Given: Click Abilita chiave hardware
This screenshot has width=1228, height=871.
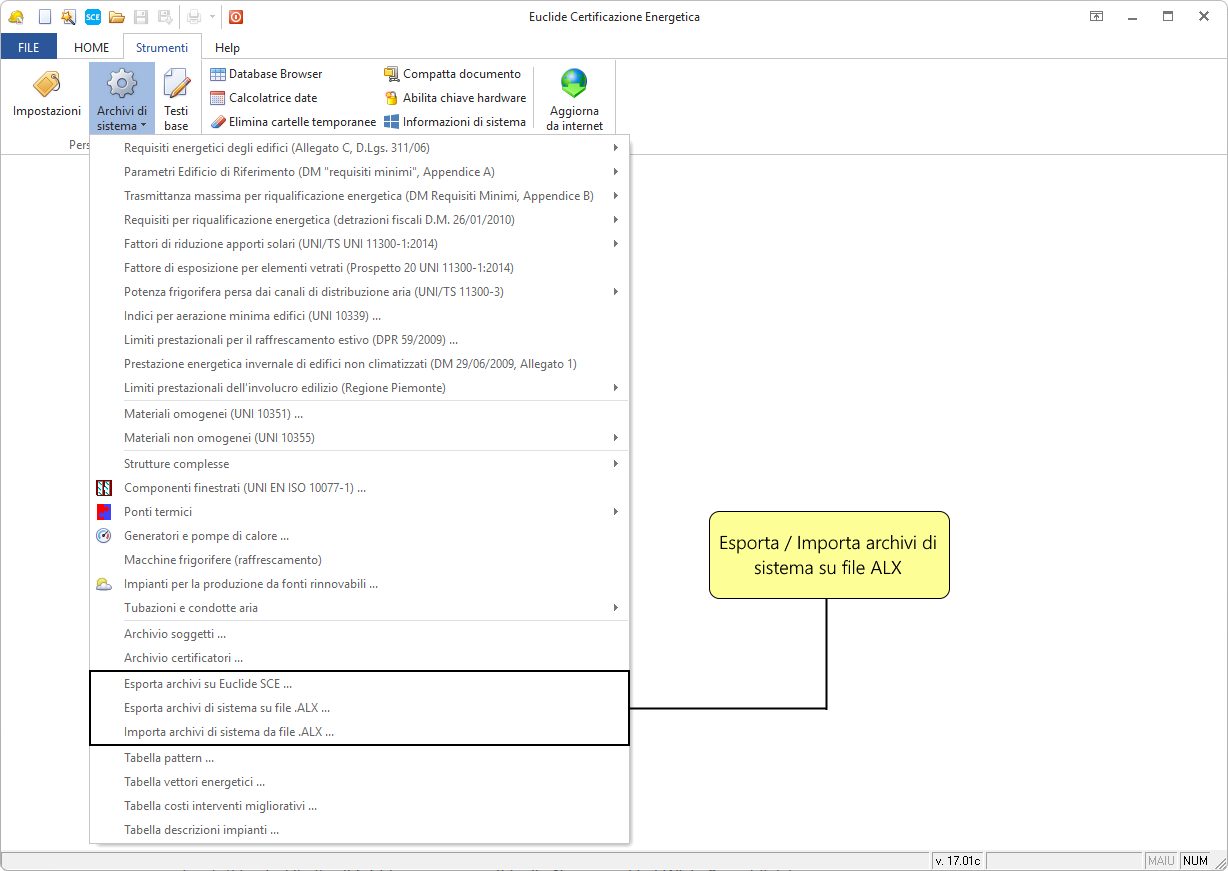Looking at the screenshot, I should pyautogui.click(x=455, y=98).
